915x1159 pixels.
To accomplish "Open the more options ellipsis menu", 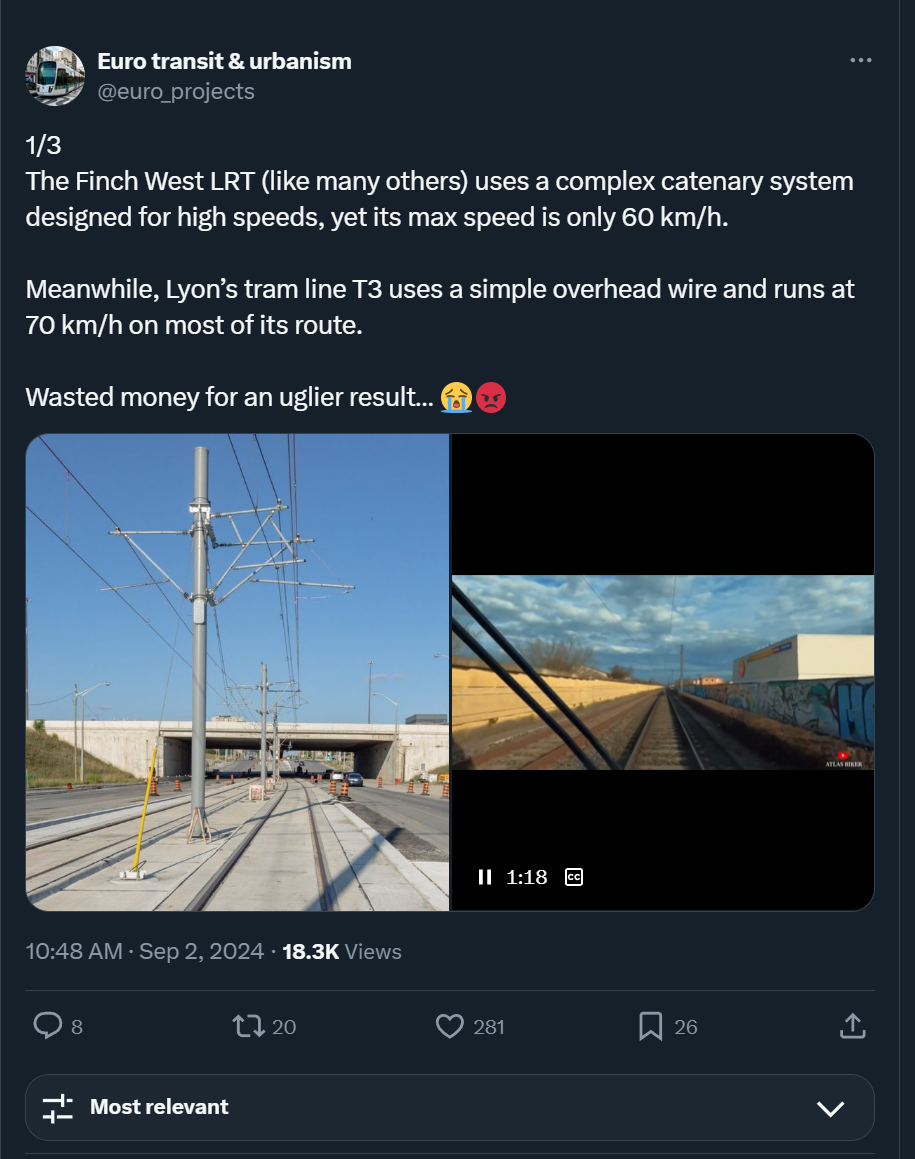I will [860, 60].
